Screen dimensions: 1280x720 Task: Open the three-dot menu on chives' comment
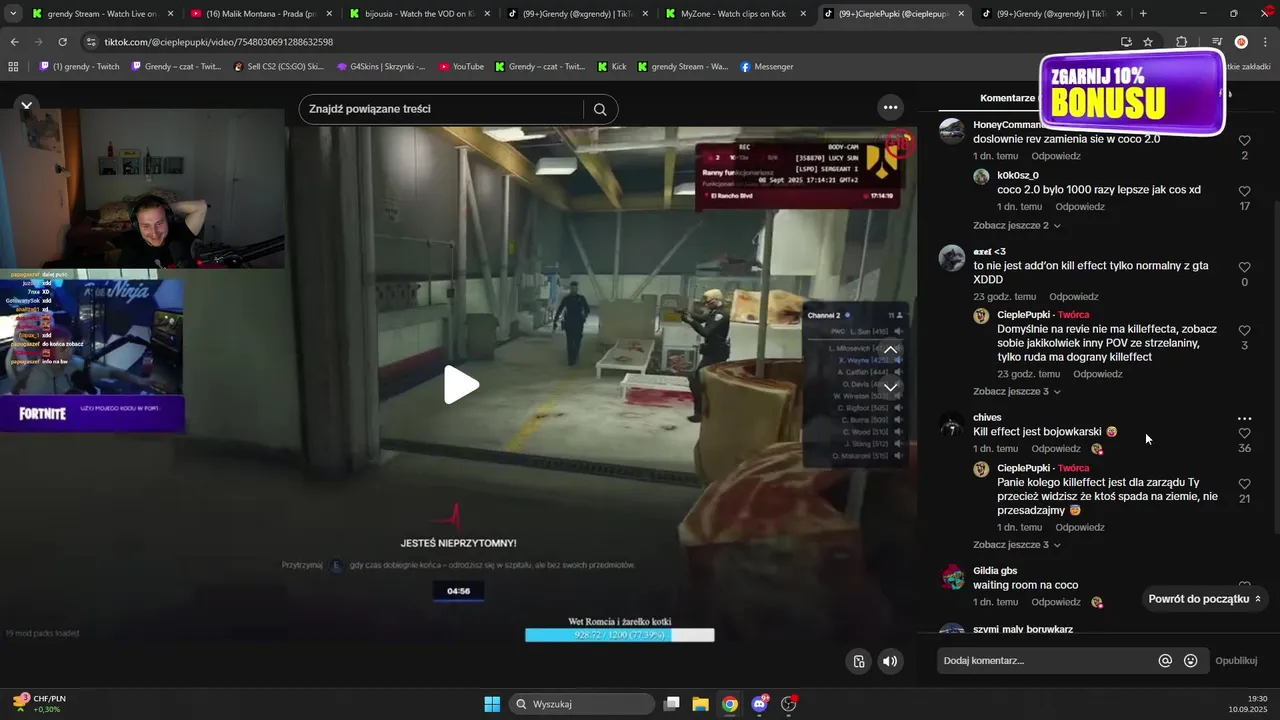coord(1244,419)
